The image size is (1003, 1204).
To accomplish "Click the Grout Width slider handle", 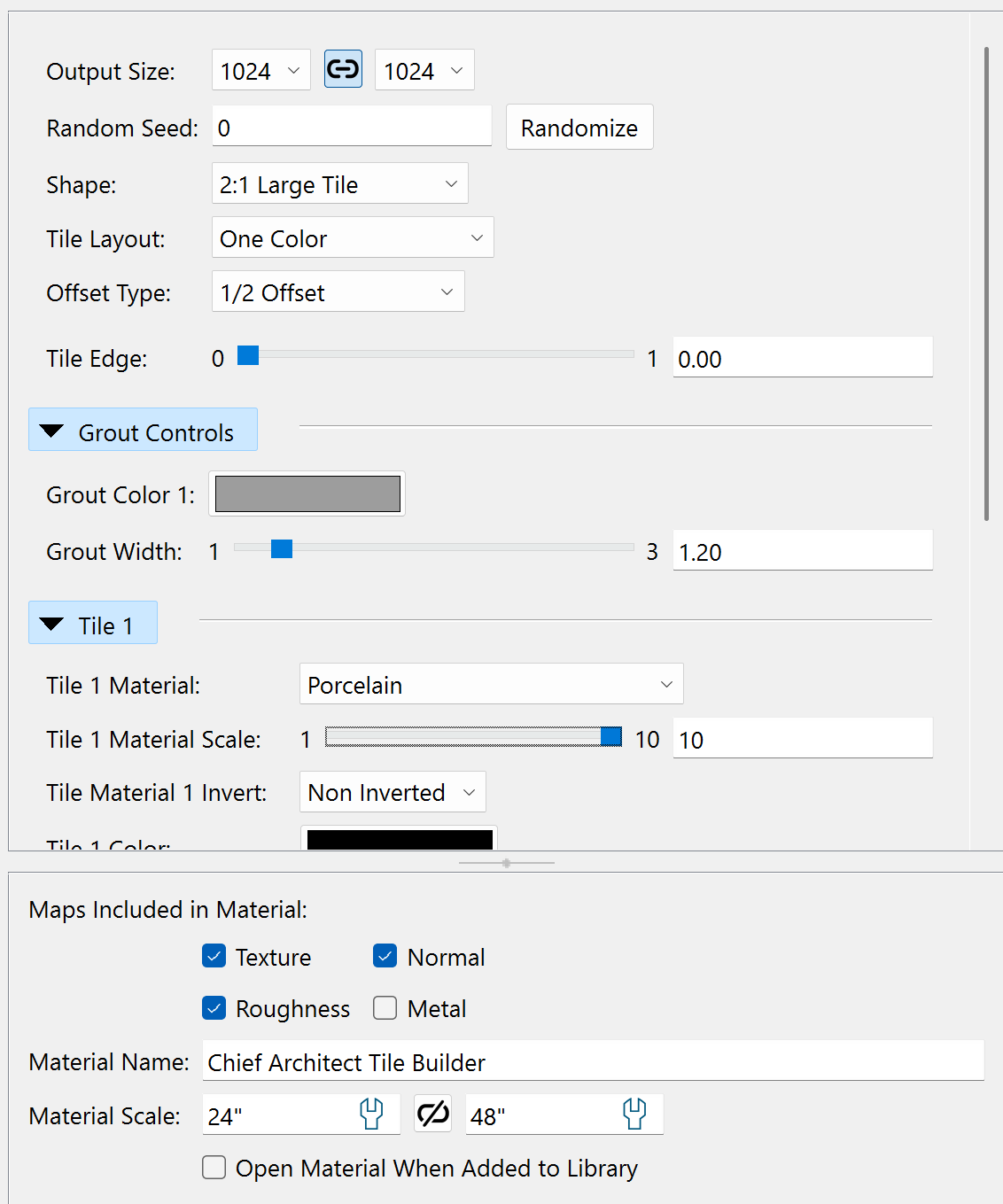I will (x=282, y=549).
